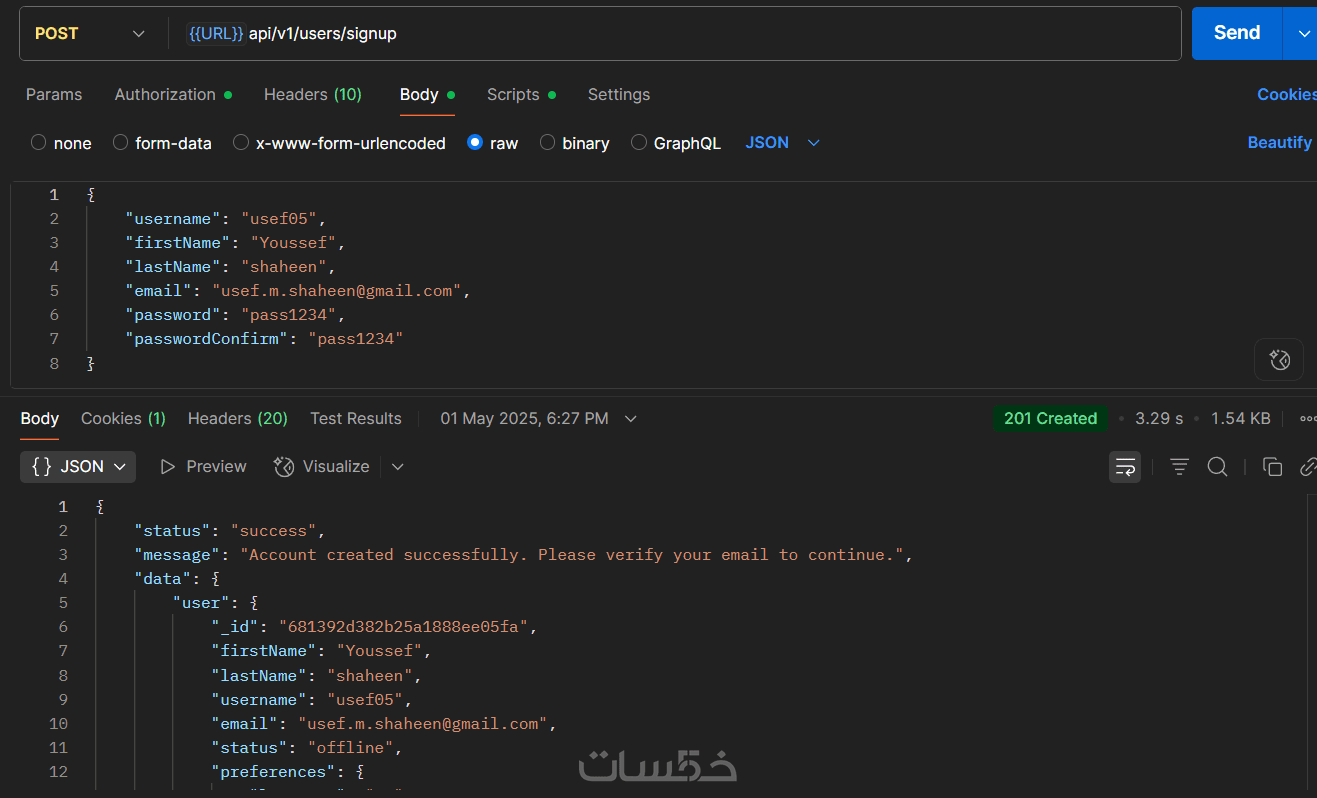The width and height of the screenshot is (1317, 798).
Task: Expand the Send button options arrow
Action: click(1303, 33)
